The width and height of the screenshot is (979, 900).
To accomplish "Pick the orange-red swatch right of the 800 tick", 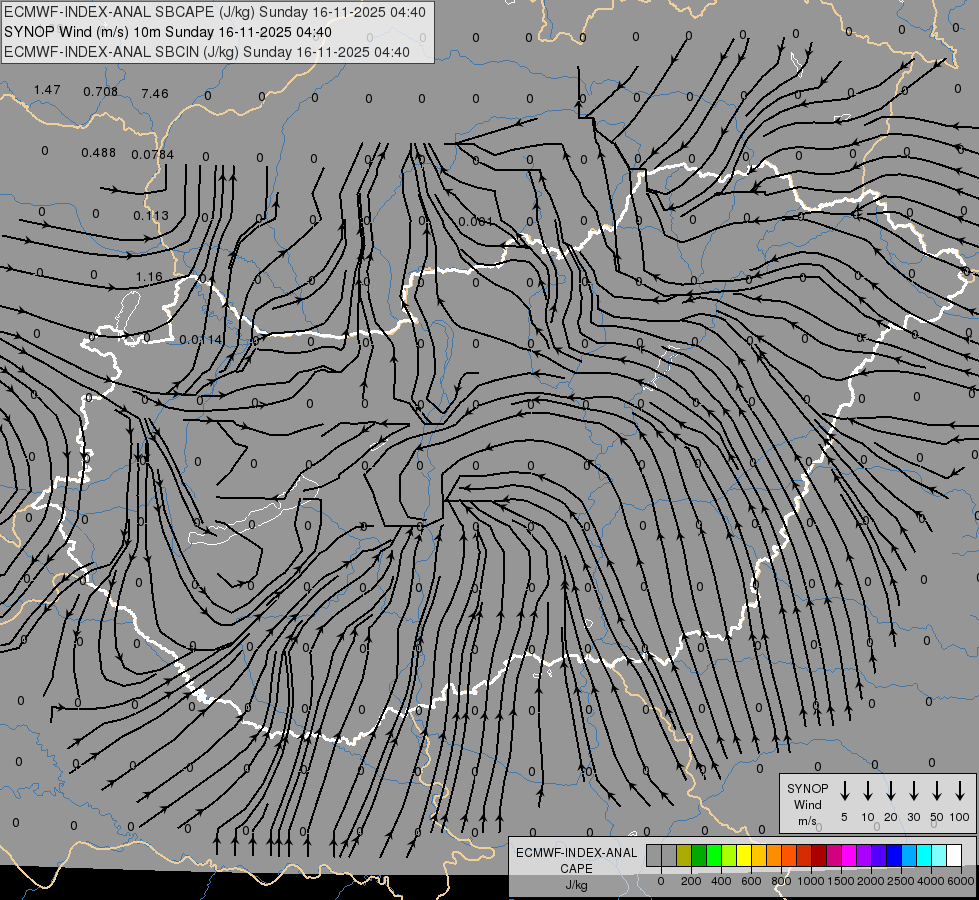I will [789, 856].
